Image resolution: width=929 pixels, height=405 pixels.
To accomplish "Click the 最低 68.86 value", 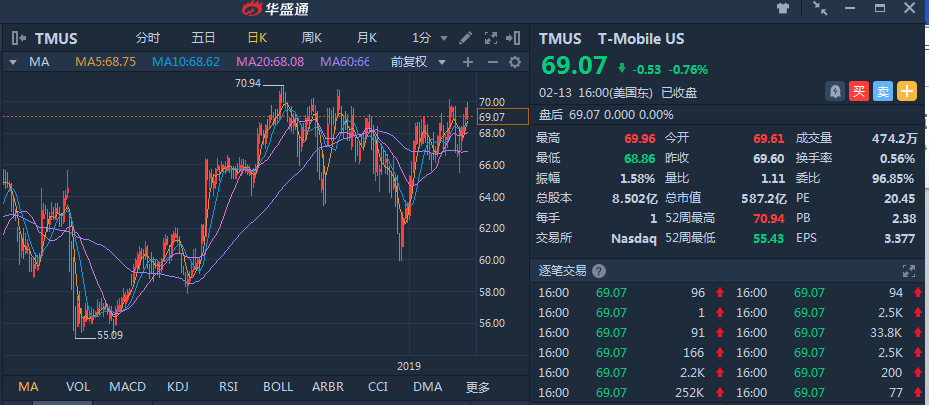I will [639, 158].
